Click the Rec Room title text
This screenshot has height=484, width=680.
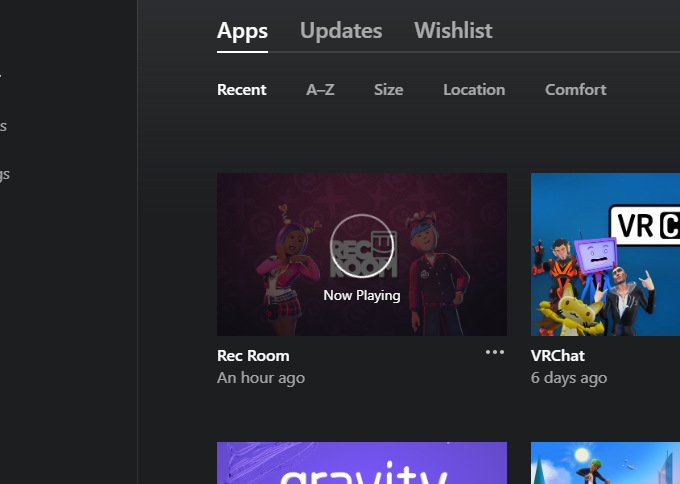click(253, 356)
